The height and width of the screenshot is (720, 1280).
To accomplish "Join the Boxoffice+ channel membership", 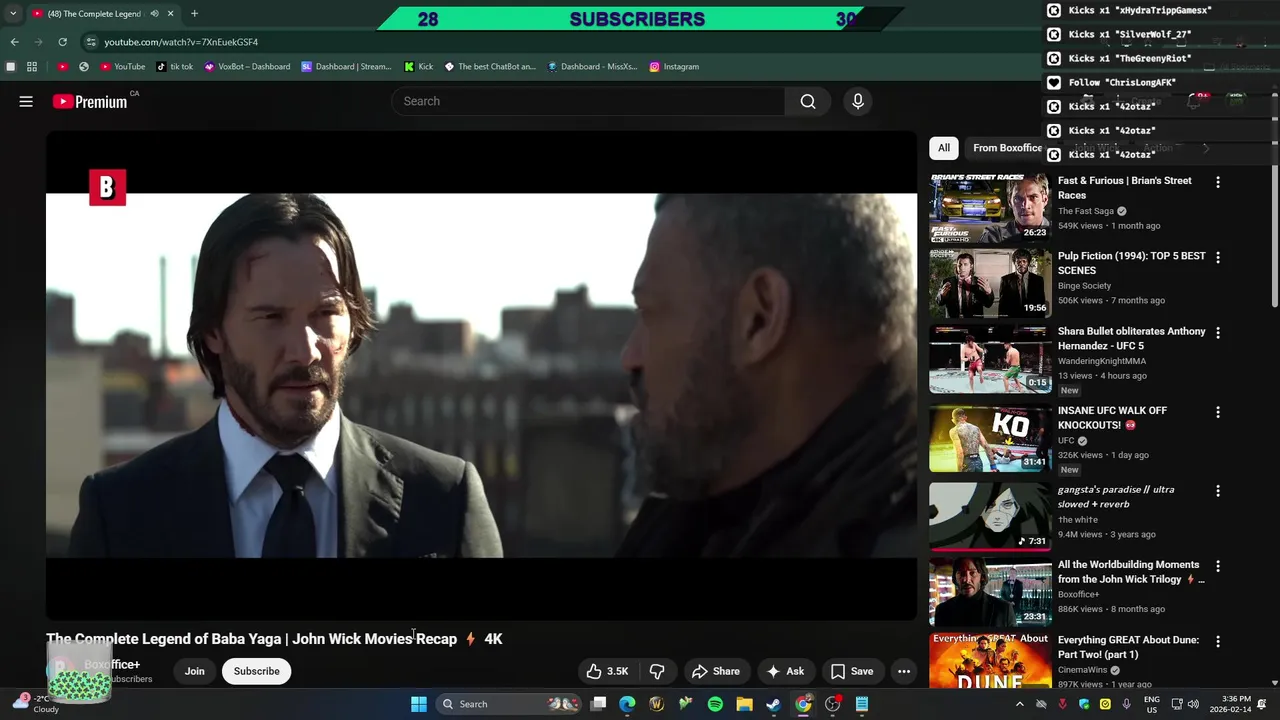I will (x=194, y=671).
